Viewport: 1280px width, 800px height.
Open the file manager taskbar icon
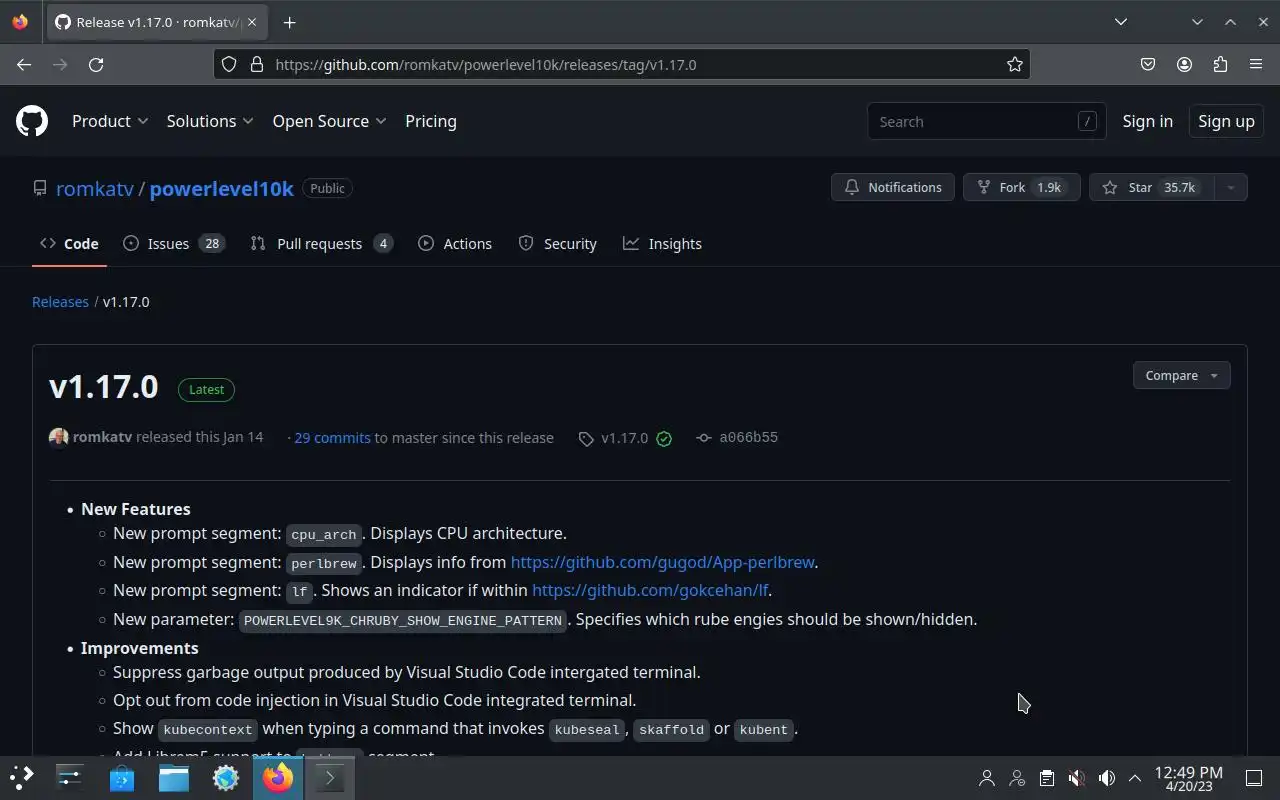174,777
